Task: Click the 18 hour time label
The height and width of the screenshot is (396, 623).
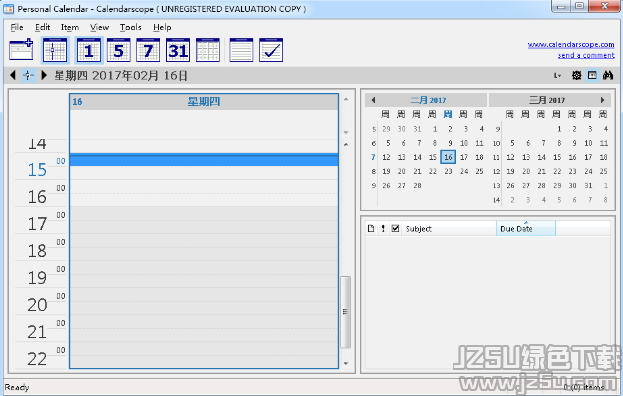Action: click(37, 251)
